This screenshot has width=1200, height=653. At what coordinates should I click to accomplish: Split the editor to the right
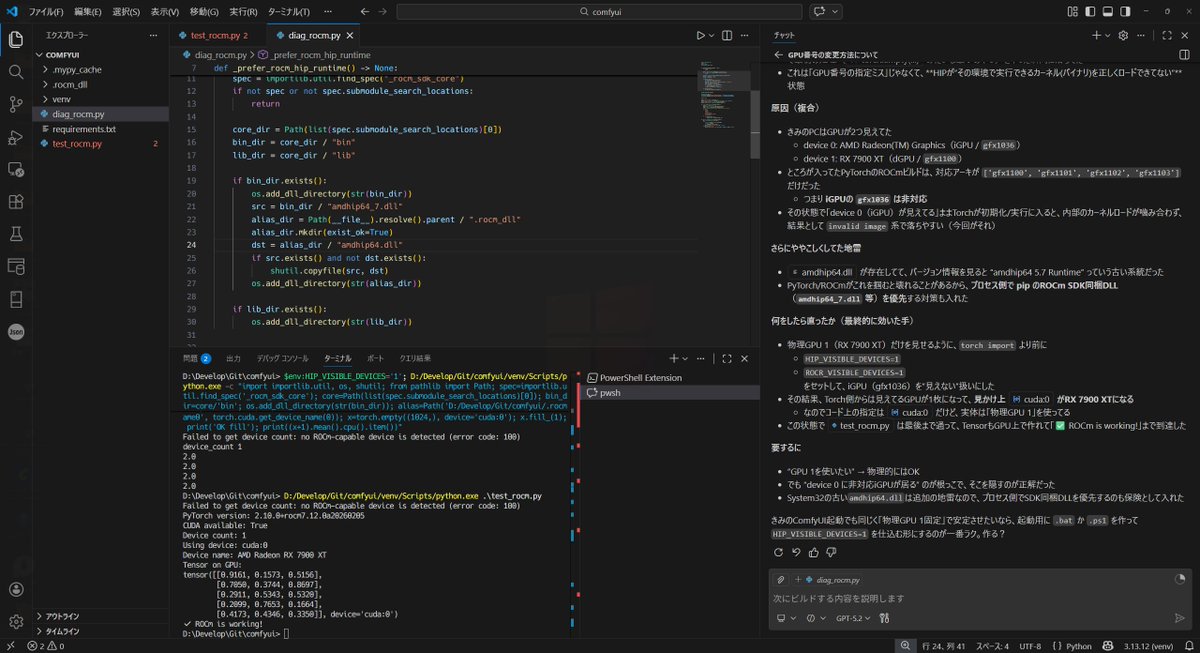727,35
